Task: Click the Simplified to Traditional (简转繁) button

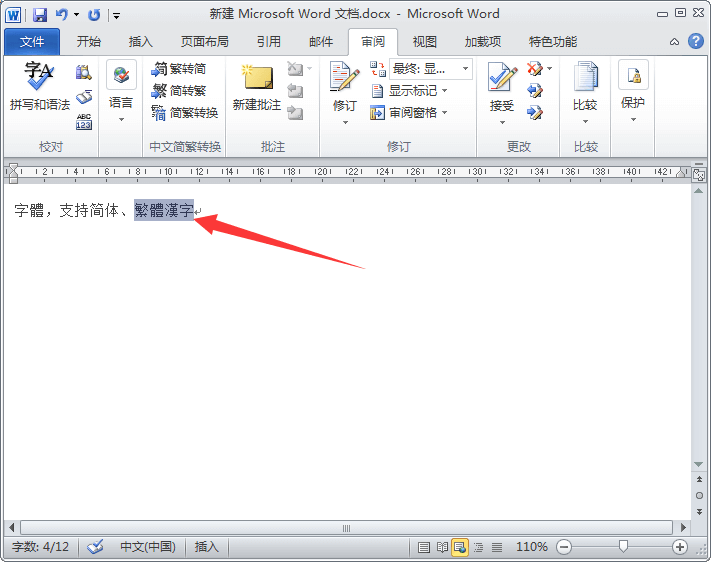Action: pyautogui.click(x=179, y=91)
